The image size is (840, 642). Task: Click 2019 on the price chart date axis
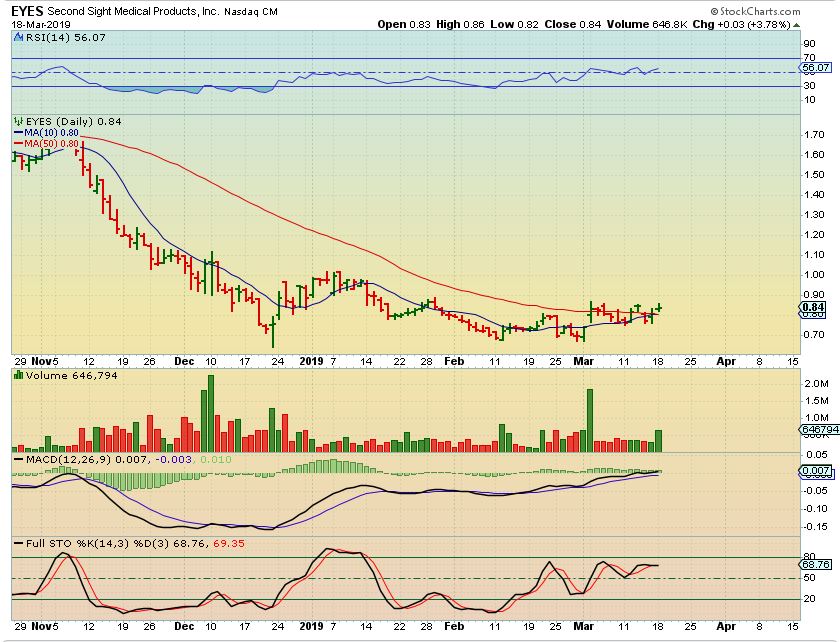tap(311, 361)
